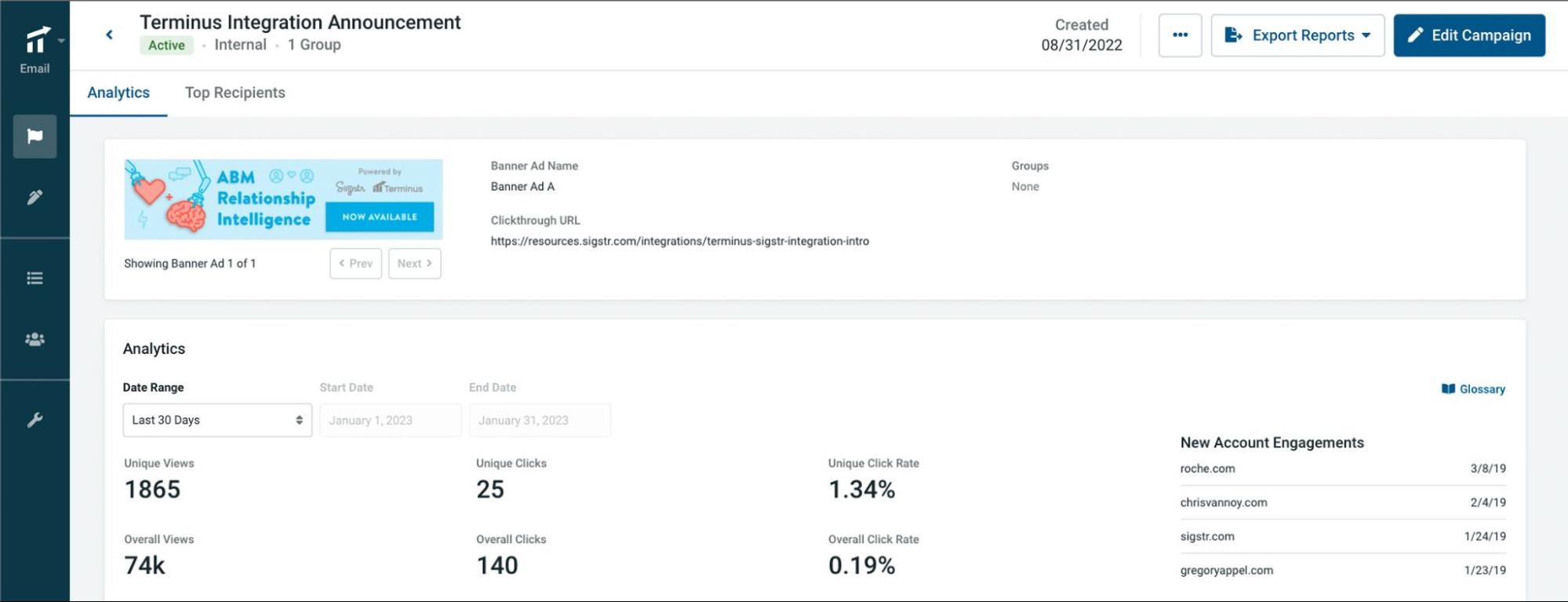Go back using the left chevron arrow

[x=109, y=35]
